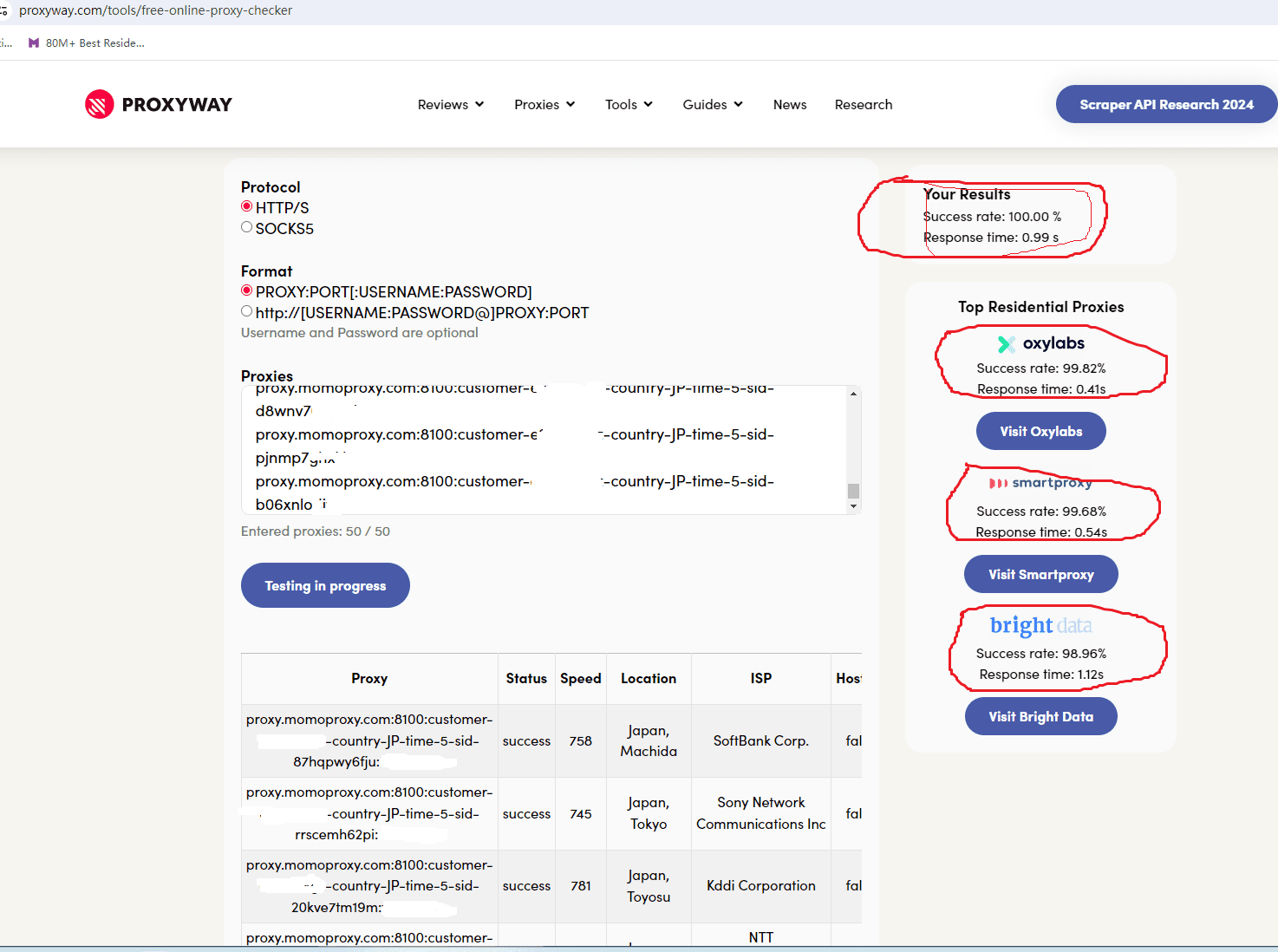Click the Your Results heading
Image resolution: width=1278 pixels, height=952 pixels.
click(x=967, y=194)
